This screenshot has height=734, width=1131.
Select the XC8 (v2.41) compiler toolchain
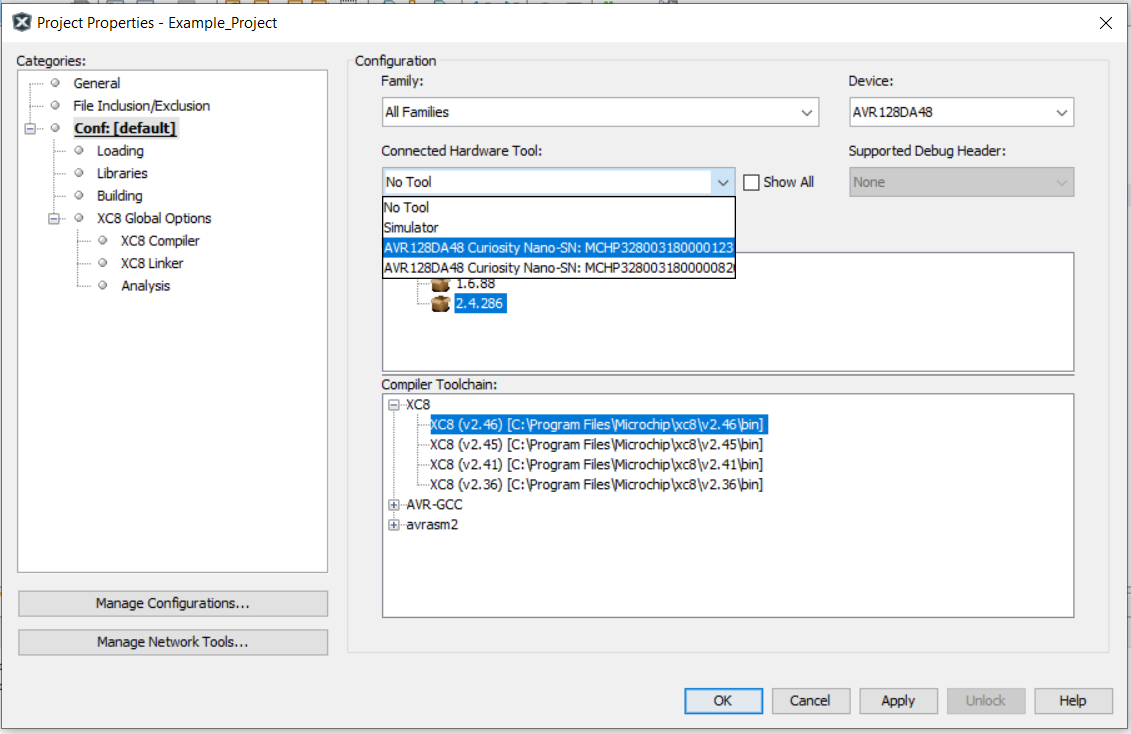(597, 465)
